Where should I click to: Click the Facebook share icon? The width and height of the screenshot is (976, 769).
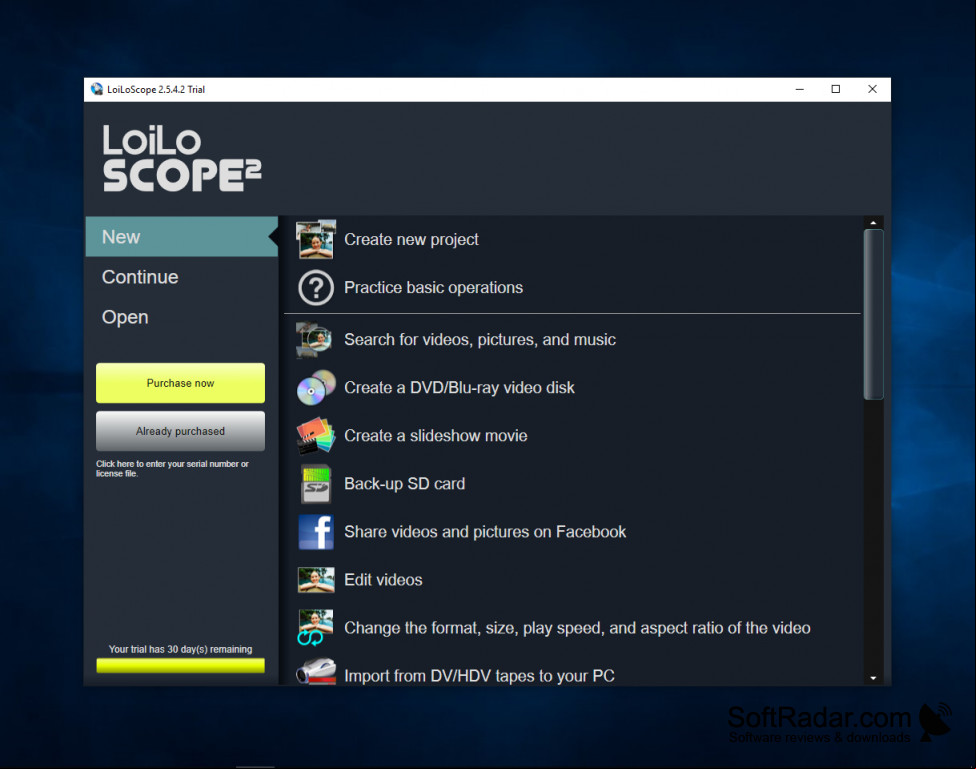[316, 532]
